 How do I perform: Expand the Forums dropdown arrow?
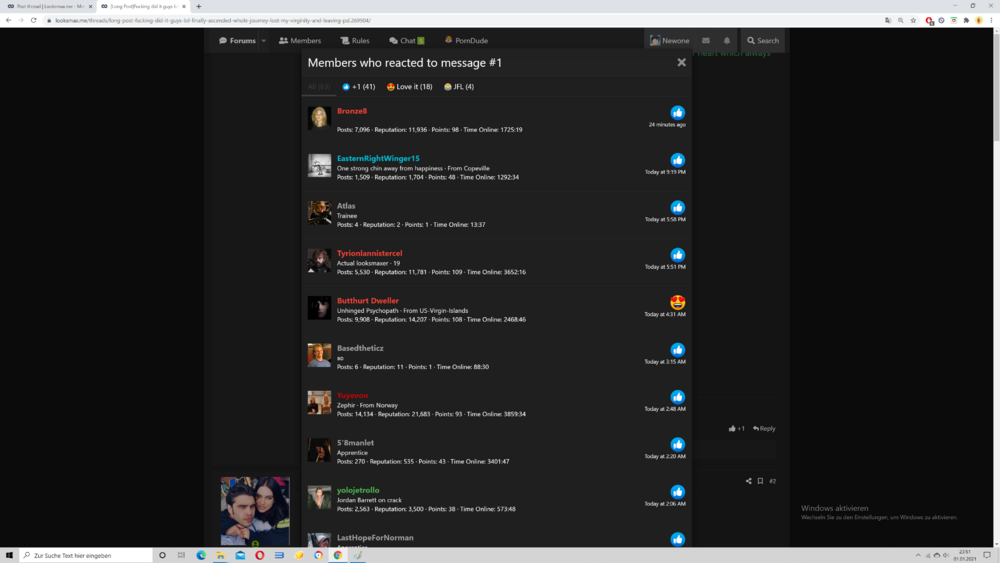click(x=263, y=41)
